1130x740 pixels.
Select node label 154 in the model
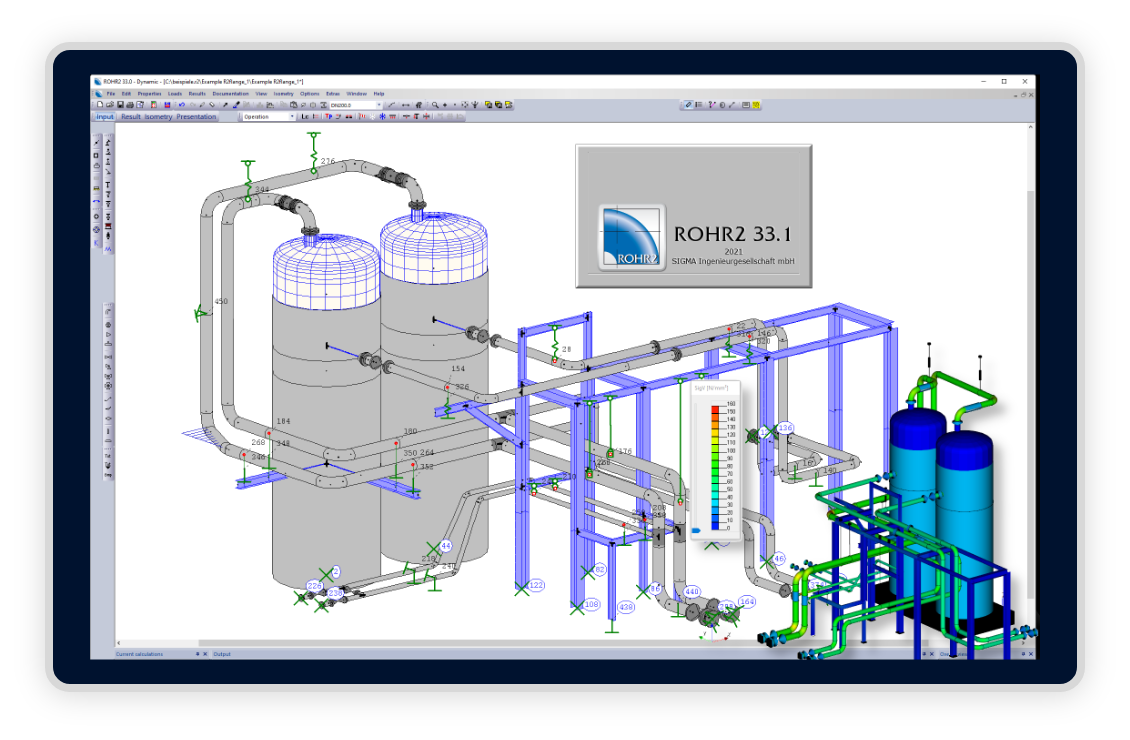click(458, 368)
